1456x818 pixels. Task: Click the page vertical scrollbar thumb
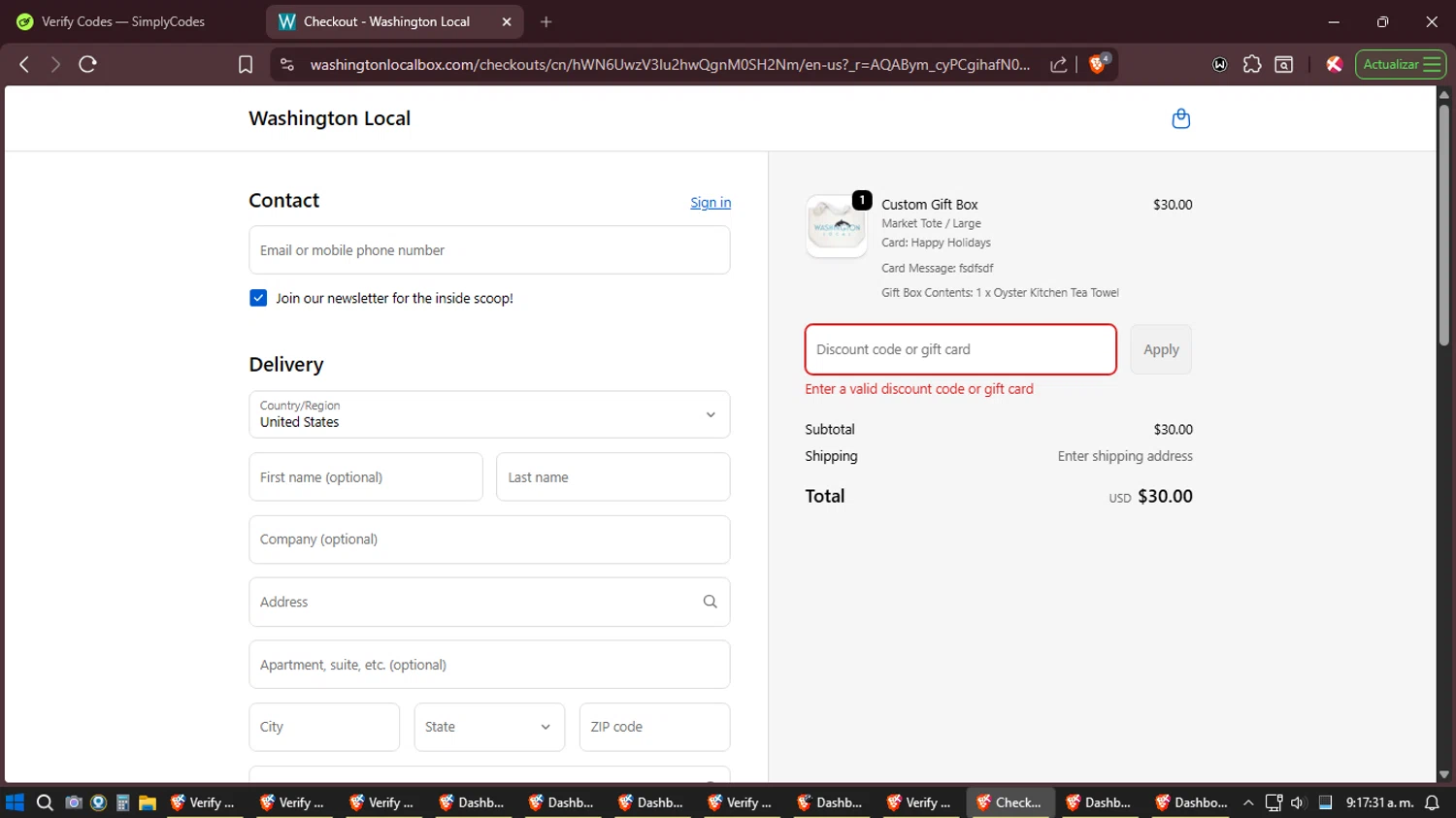coord(1444,223)
